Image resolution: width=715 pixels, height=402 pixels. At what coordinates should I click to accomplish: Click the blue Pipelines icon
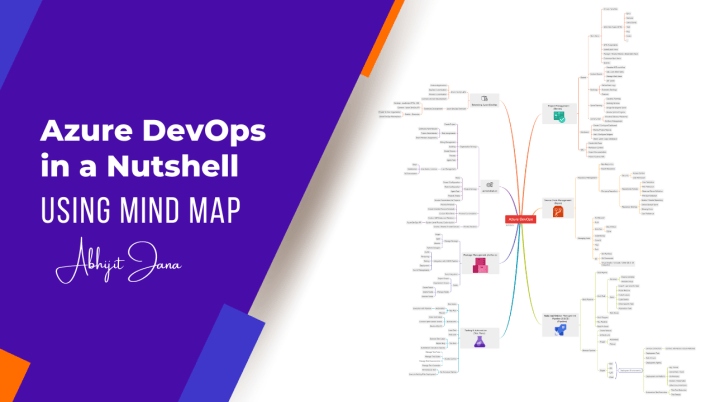coord(560,330)
